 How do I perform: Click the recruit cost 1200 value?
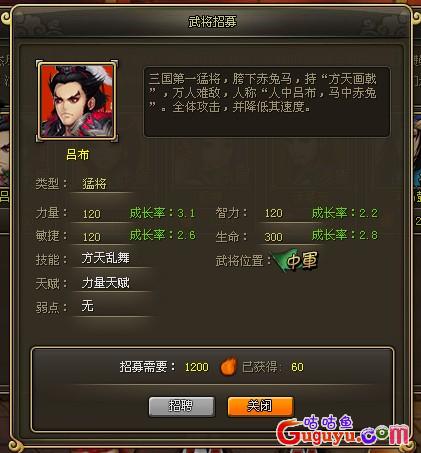[x=197, y=367]
